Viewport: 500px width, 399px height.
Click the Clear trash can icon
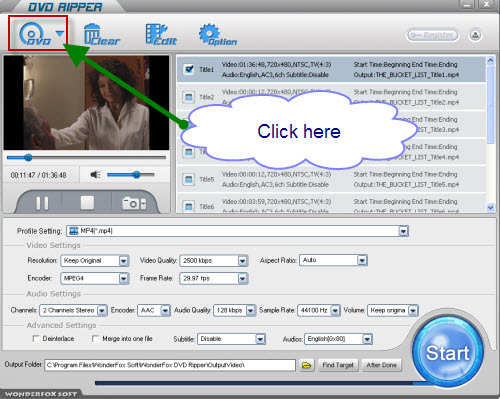[101, 34]
